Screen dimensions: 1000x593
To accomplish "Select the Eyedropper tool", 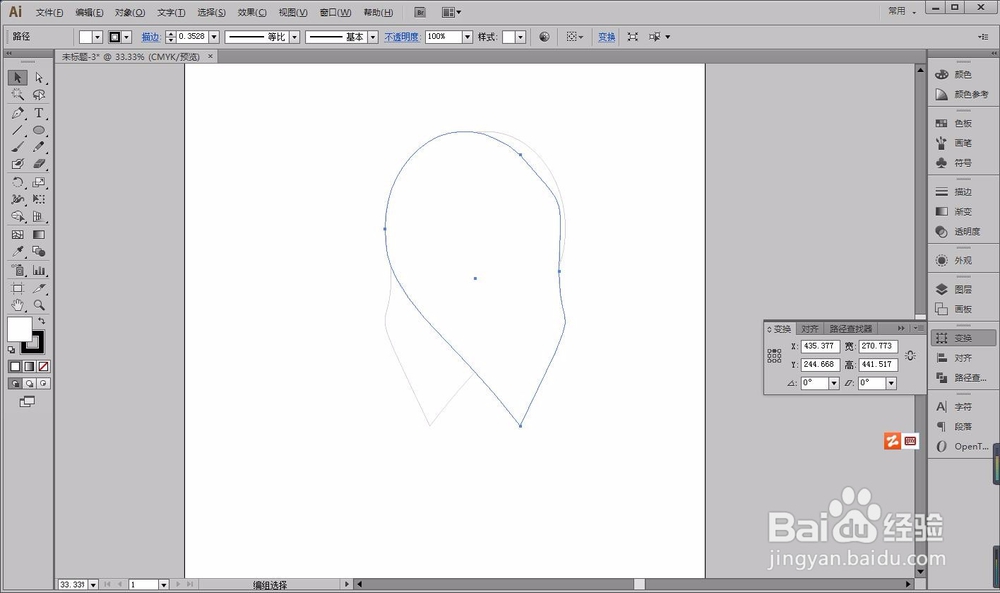I will pyautogui.click(x=17, y=252).
